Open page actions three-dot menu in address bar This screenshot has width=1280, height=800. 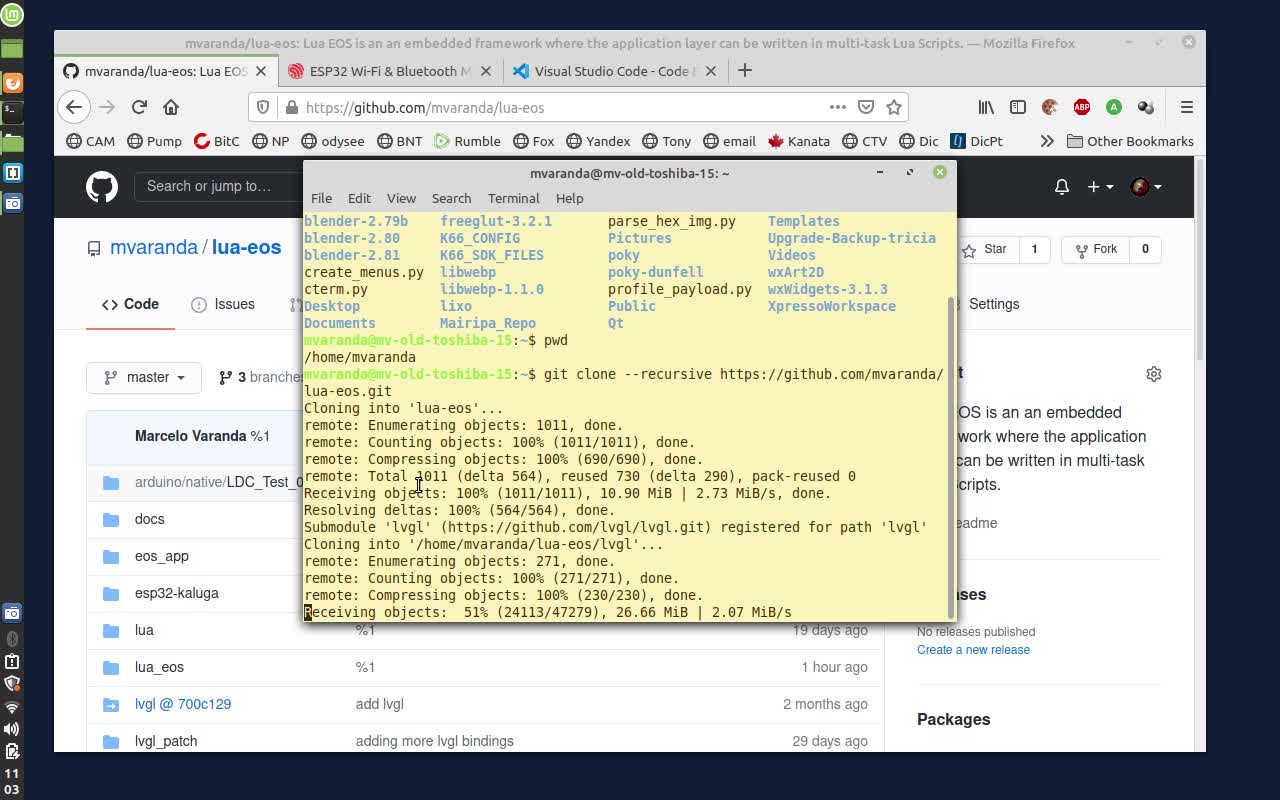pyautogui.click(x=838, y=107)
